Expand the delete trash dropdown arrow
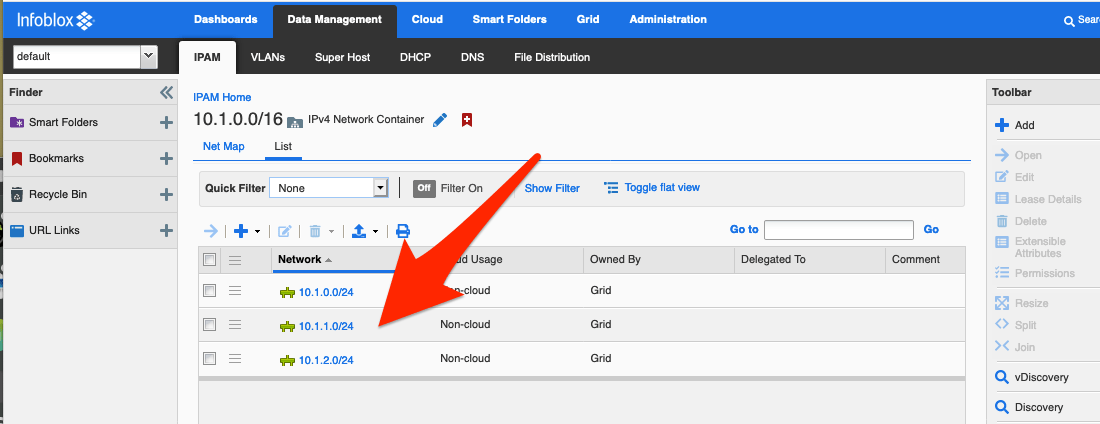Viewport: 1100px width, 424px height. coord(331,231)
